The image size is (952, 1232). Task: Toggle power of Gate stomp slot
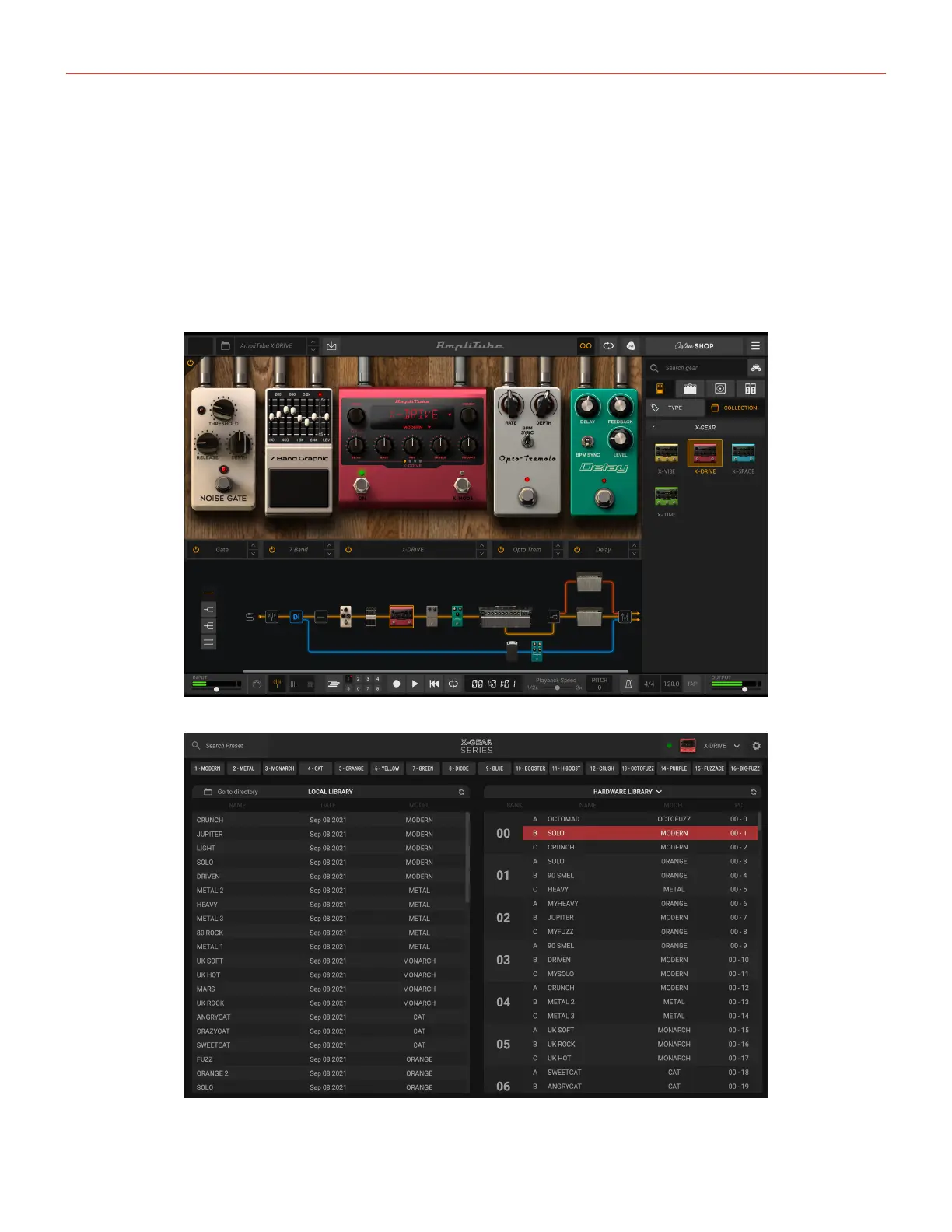coord(196,550)
